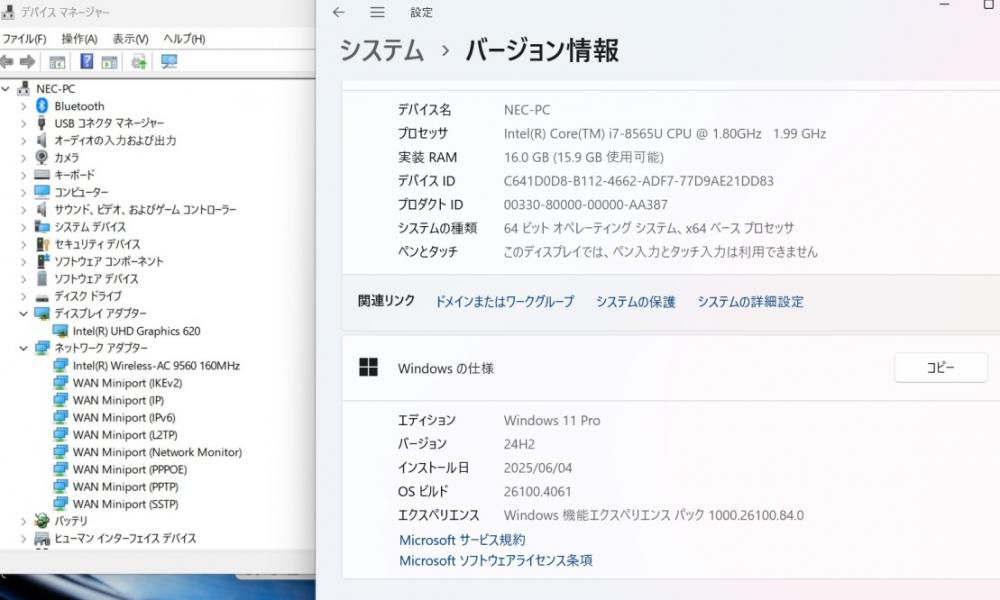Screen dimensions: 1000x600
Task: Click the network icon beside Intel(R) Wireless-AC 9560 160MHz
Action: coord(61,365)
